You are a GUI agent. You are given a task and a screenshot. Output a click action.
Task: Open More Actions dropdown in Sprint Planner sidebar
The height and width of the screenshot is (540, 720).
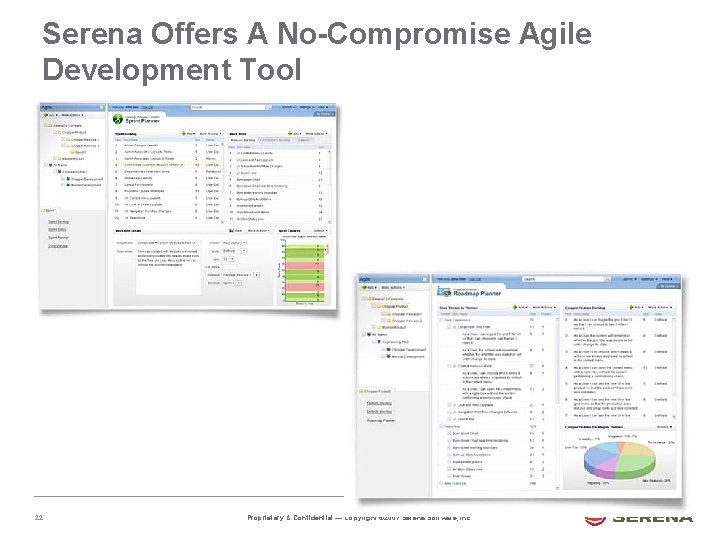(x=73, y=115)
